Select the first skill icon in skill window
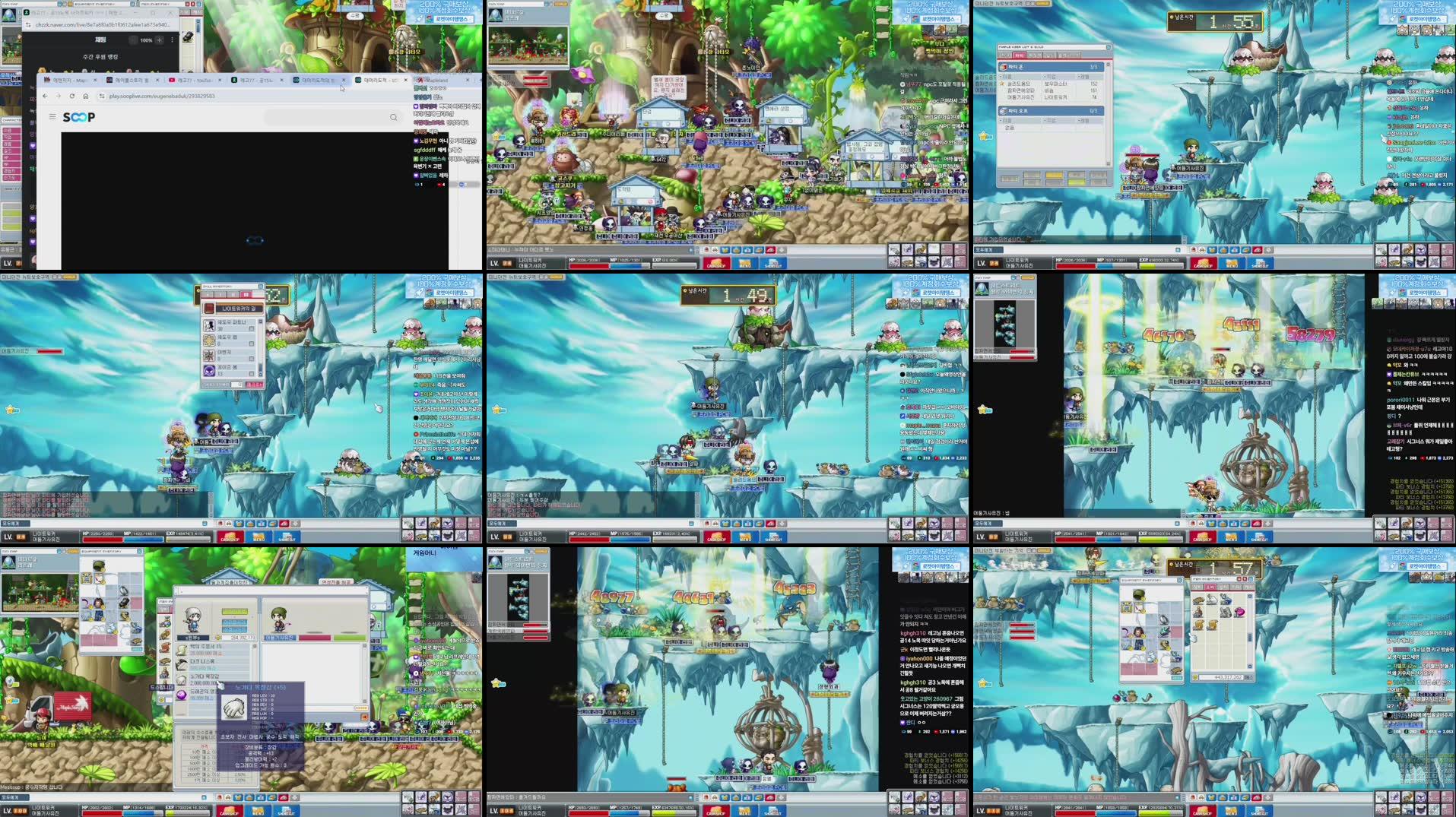The width and height of the screenshot is (1456, 817). click(x=209, y=325)
